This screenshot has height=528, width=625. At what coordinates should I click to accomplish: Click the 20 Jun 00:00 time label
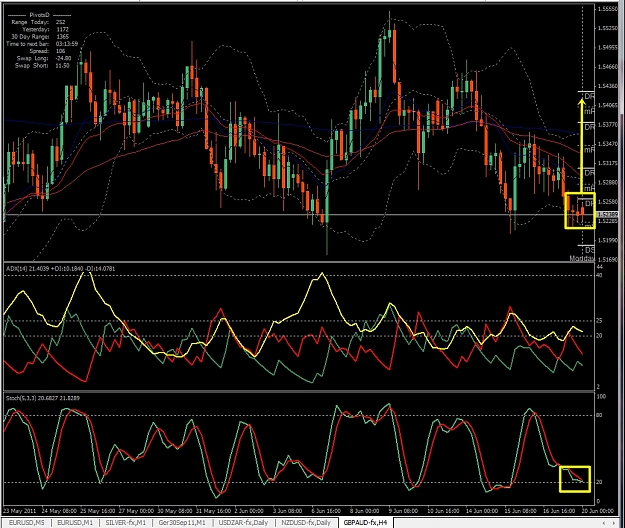coord(597,510)
